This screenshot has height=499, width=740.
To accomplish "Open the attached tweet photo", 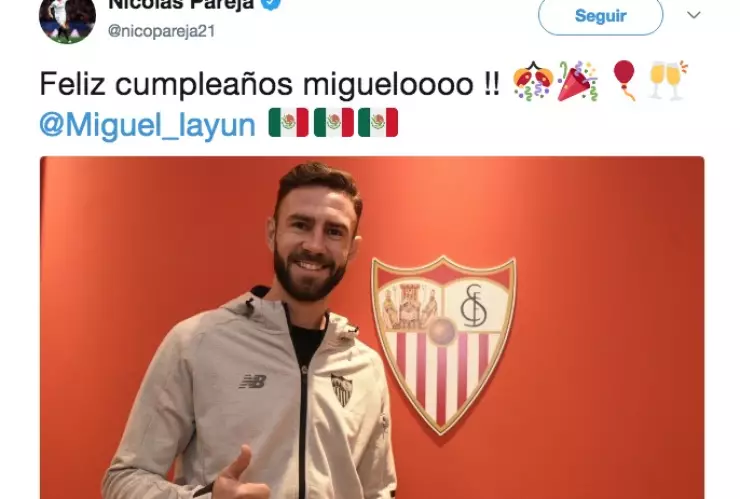I will click(372, 327).
